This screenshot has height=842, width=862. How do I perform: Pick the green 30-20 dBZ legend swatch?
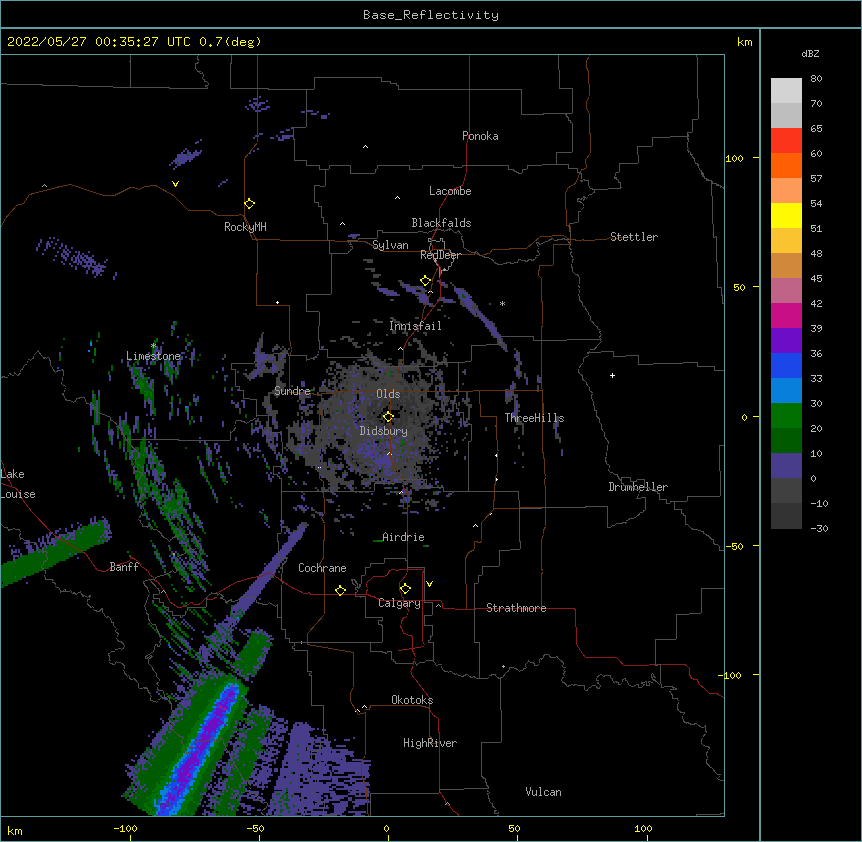[786, 416]
